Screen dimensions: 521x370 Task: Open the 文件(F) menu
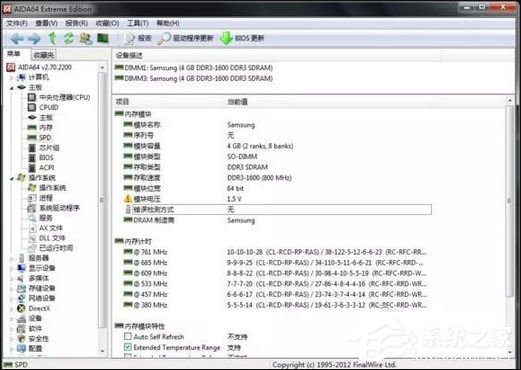pyautogui.click(x=17, y=23)
